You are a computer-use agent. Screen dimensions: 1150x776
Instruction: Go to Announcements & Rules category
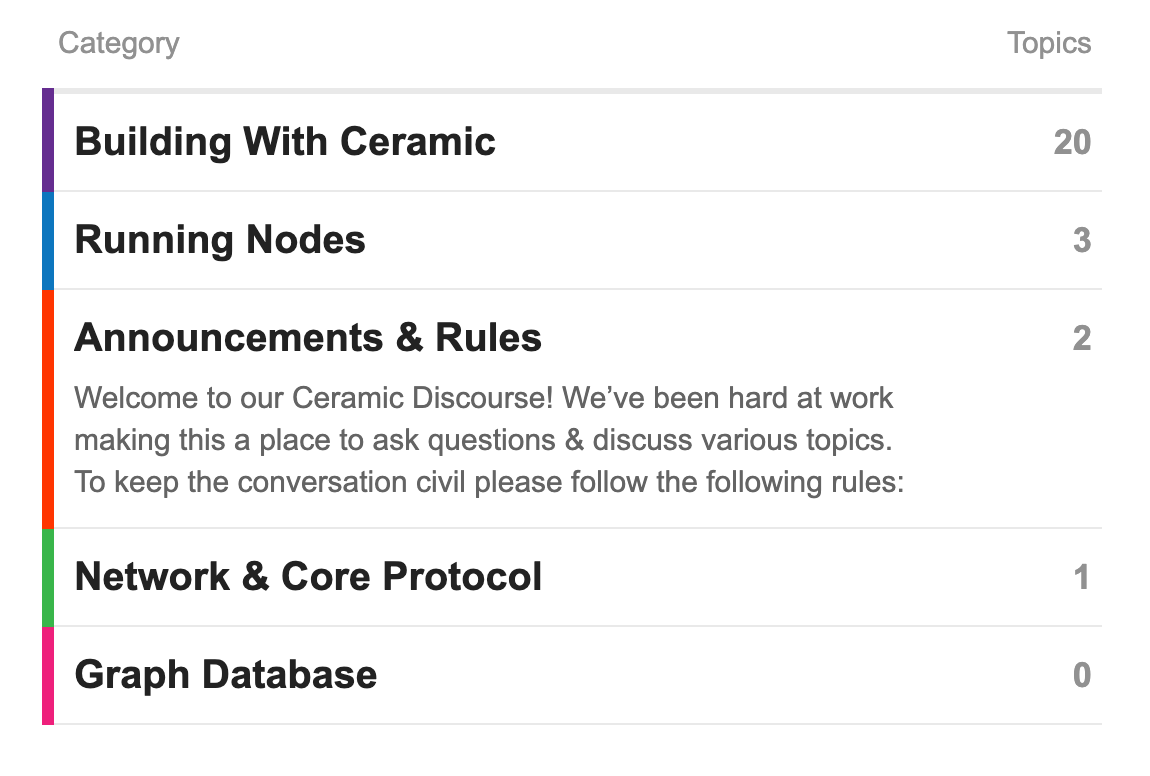tap(308, 338)
